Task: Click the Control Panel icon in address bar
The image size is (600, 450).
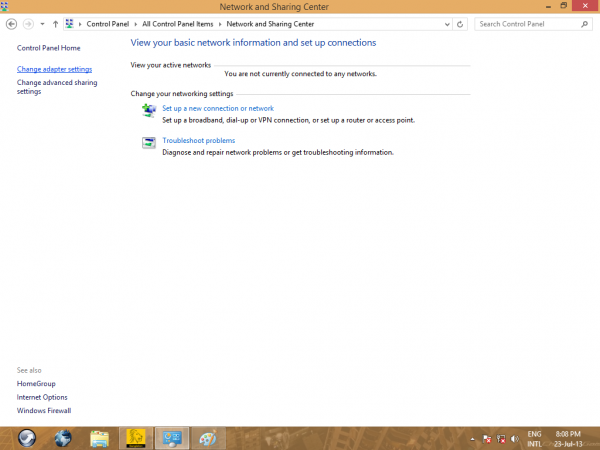Action: pos(69,24)
